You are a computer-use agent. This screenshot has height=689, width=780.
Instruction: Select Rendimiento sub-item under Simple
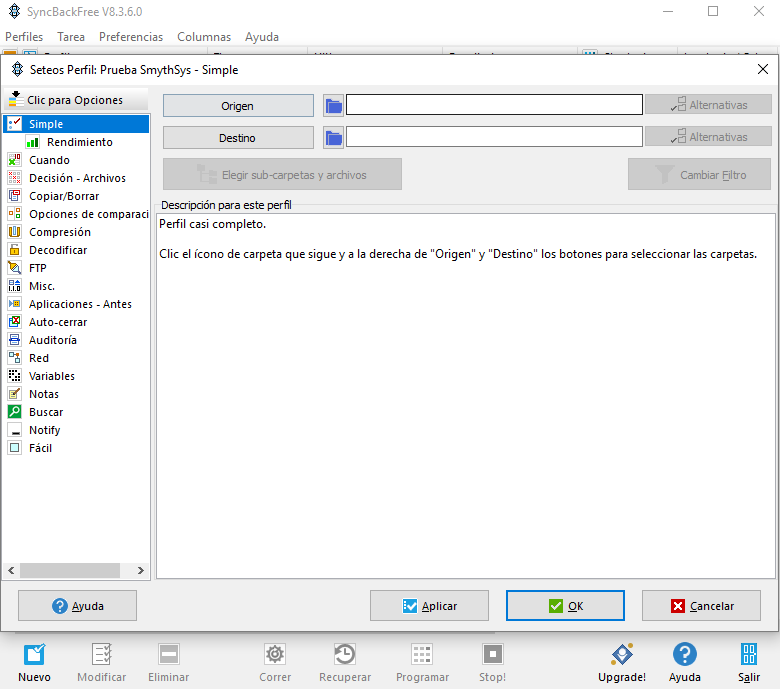click(79, 142)
